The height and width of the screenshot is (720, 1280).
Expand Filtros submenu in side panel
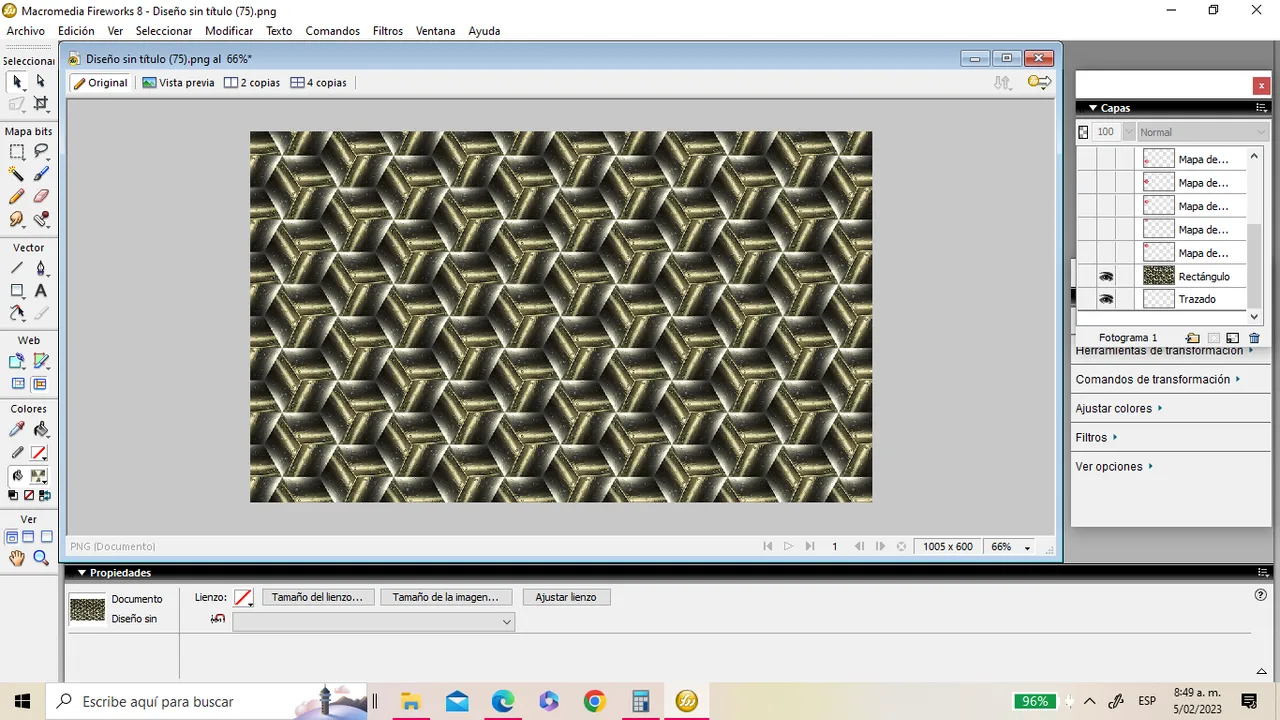1097,437
